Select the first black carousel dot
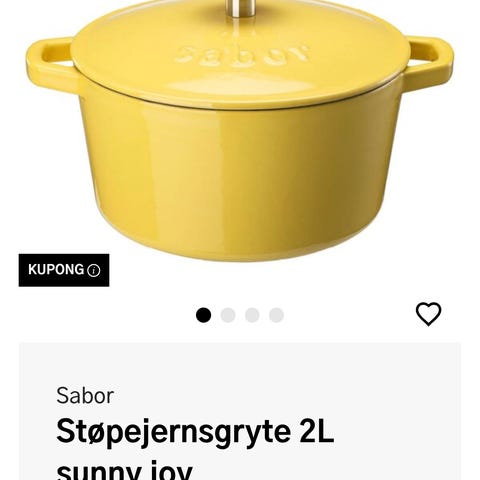 [x=203, y=315]
